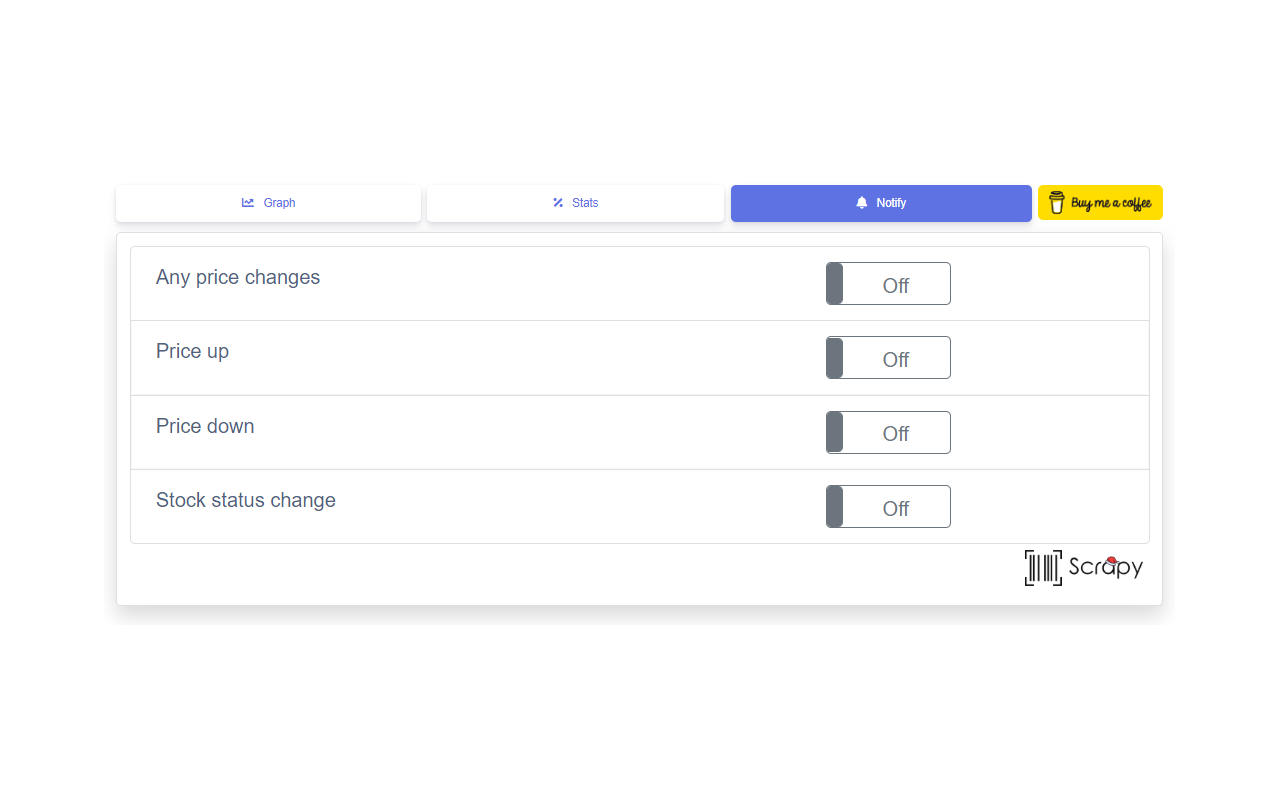Click the "Stock status change" label
This screenshot has height=800, width=1280.
tap(246, 500)
